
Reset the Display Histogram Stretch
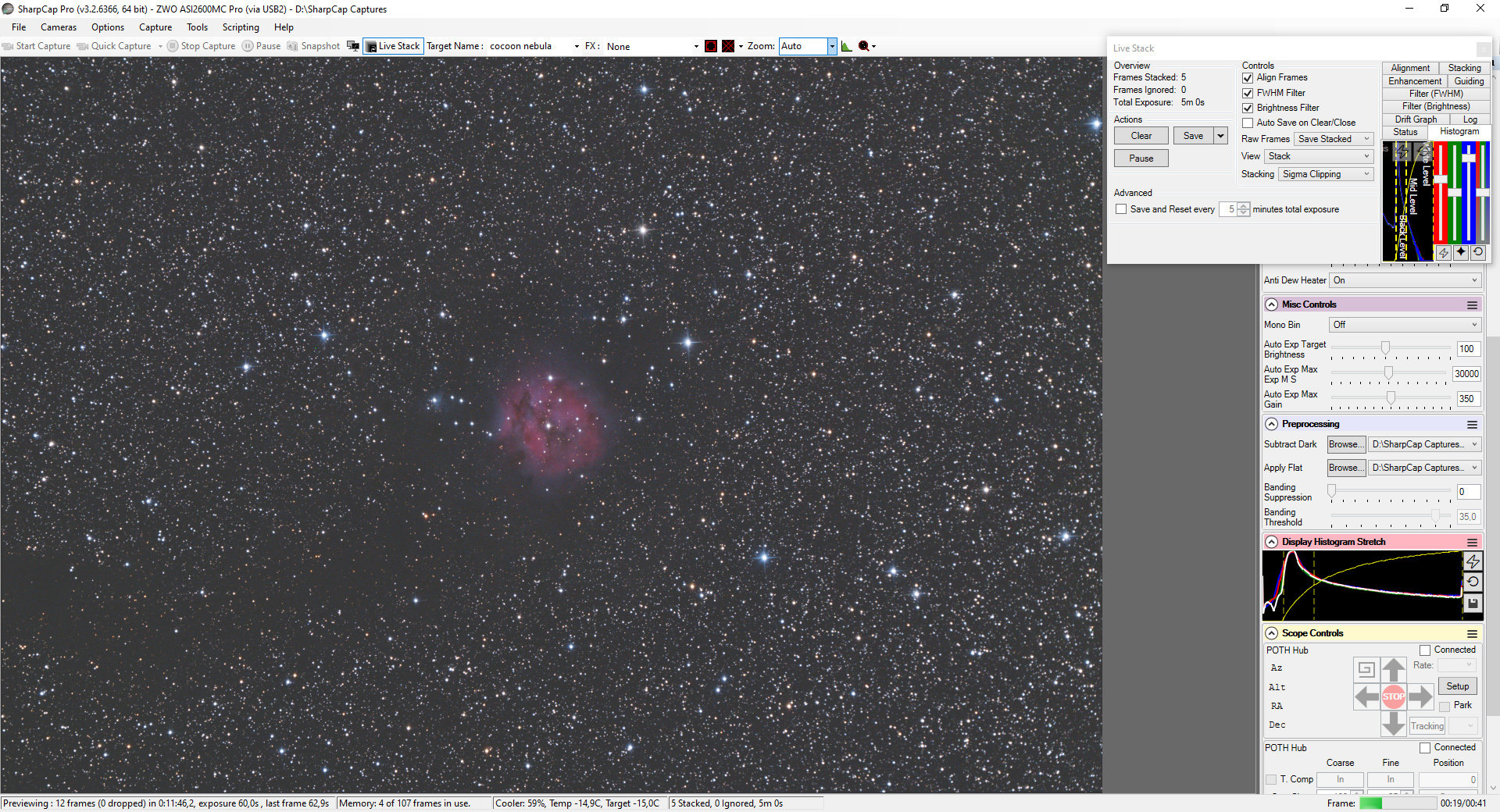[x=1473, y=582]
